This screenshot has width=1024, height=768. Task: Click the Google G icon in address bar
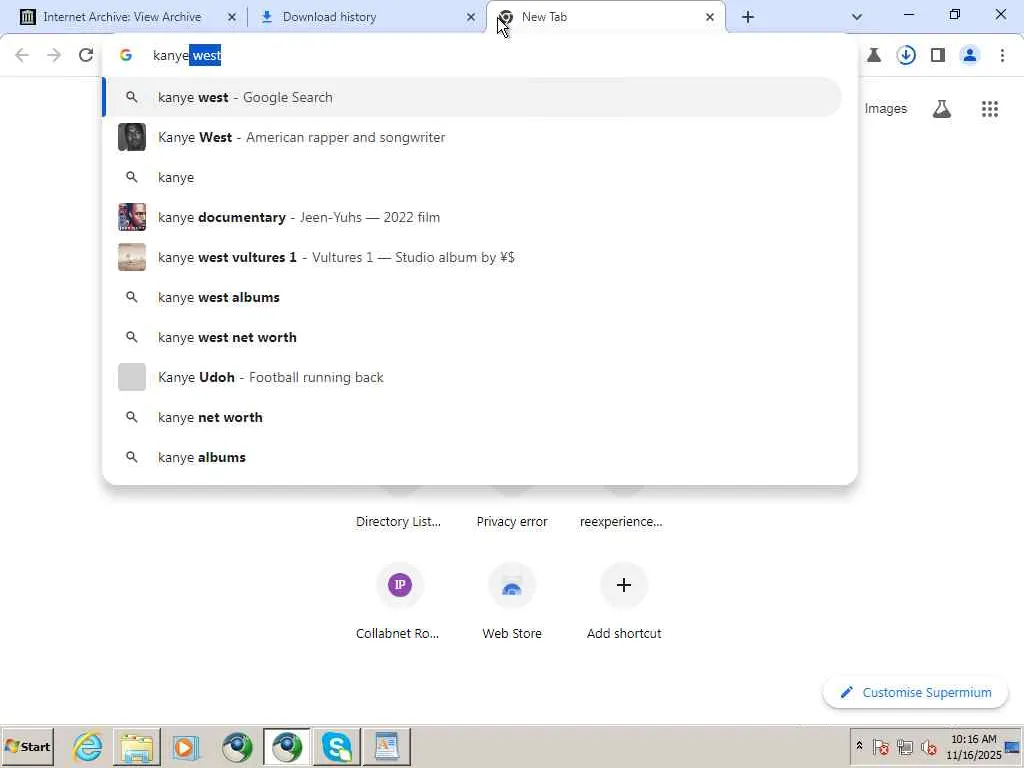tap(126, 56)
